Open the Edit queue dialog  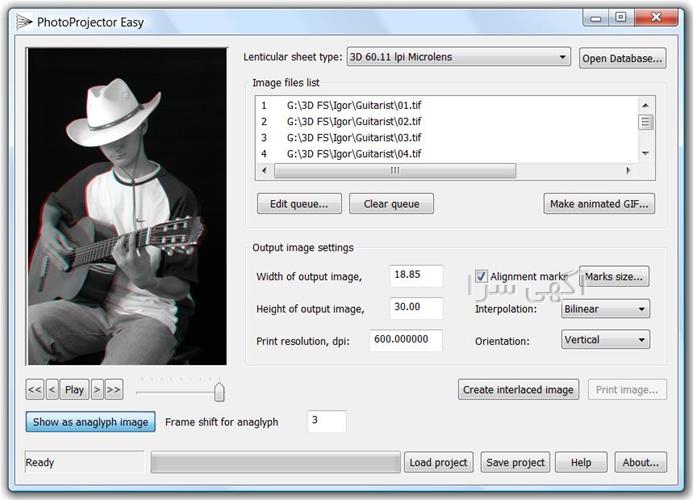(299, 204)
